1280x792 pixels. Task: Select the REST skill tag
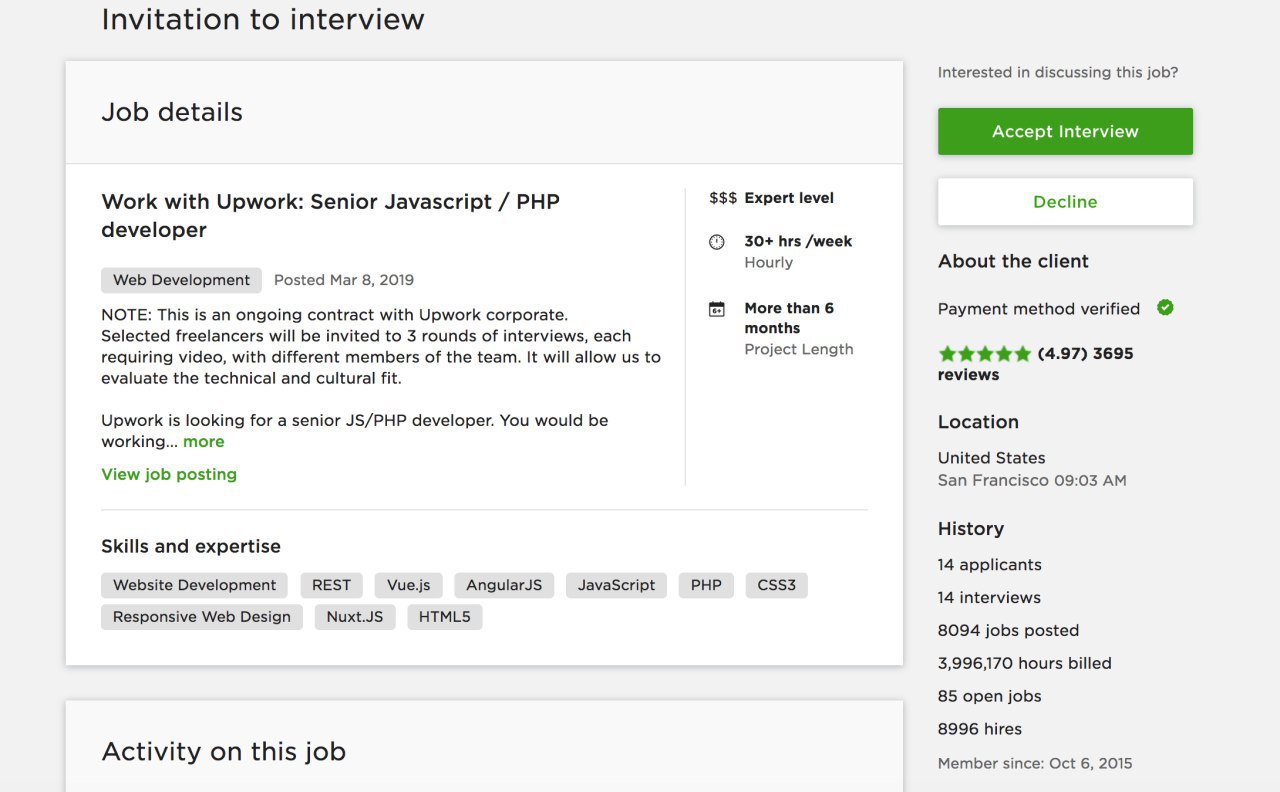click(331, 585)
